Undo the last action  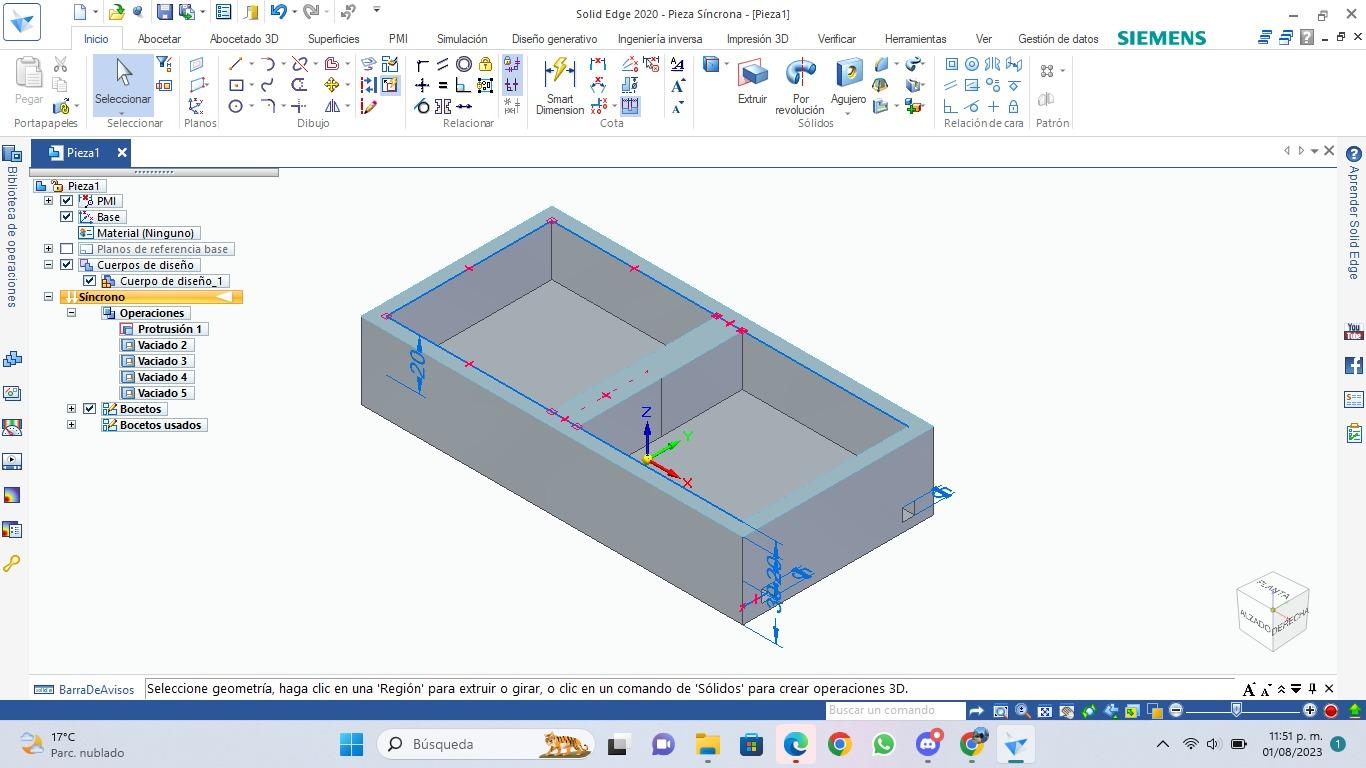click(278, 12)
